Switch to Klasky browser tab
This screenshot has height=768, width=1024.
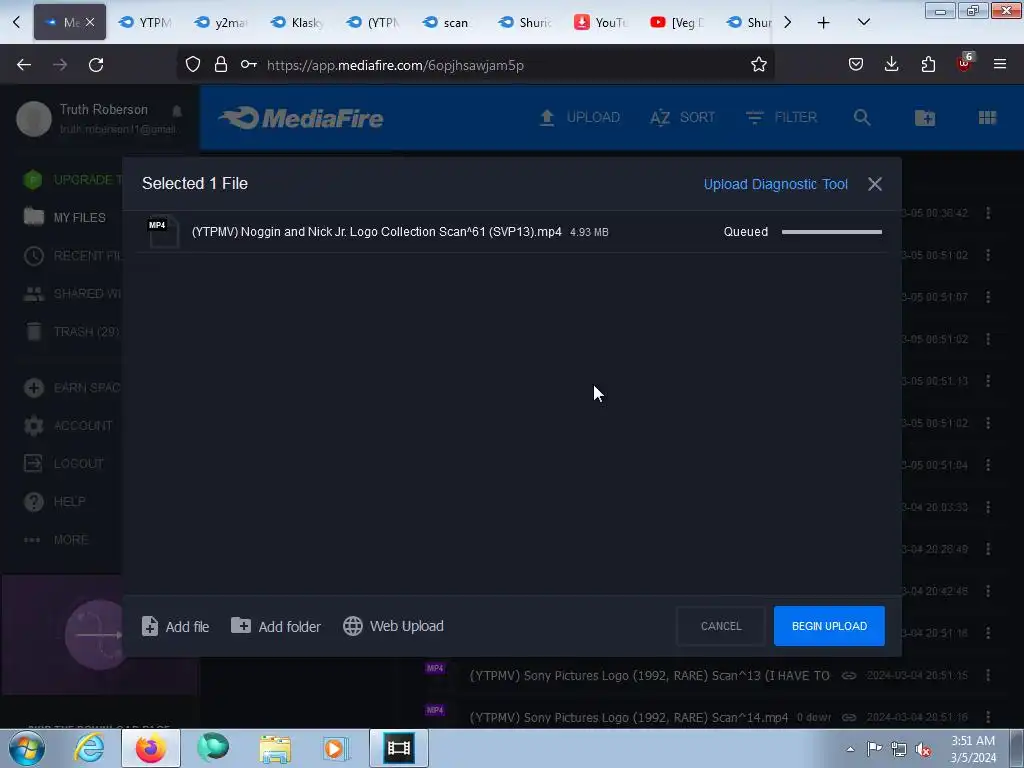tap(298, 22)
